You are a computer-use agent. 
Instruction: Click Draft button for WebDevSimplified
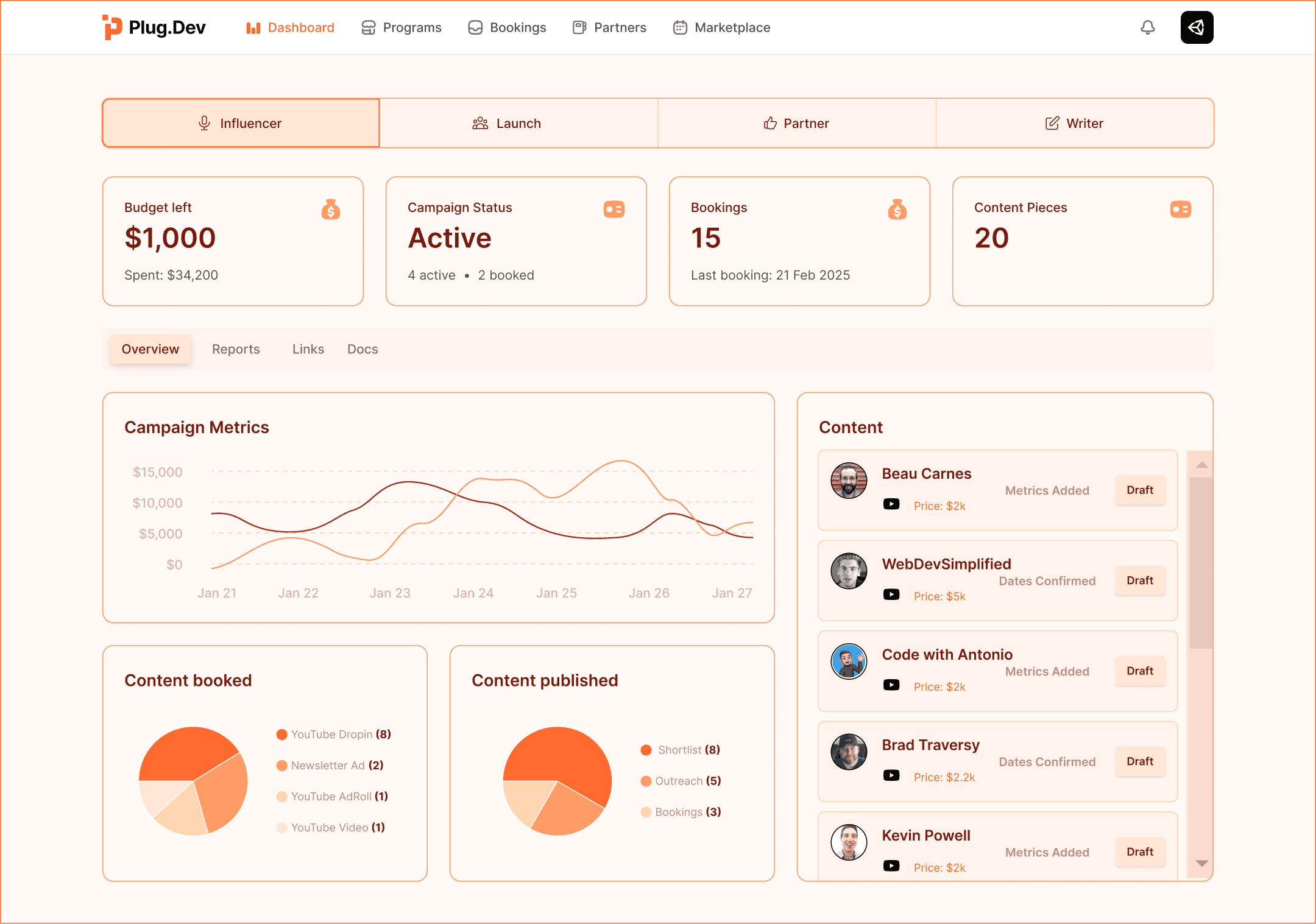pyautogui.click(x=1139, y=580)
